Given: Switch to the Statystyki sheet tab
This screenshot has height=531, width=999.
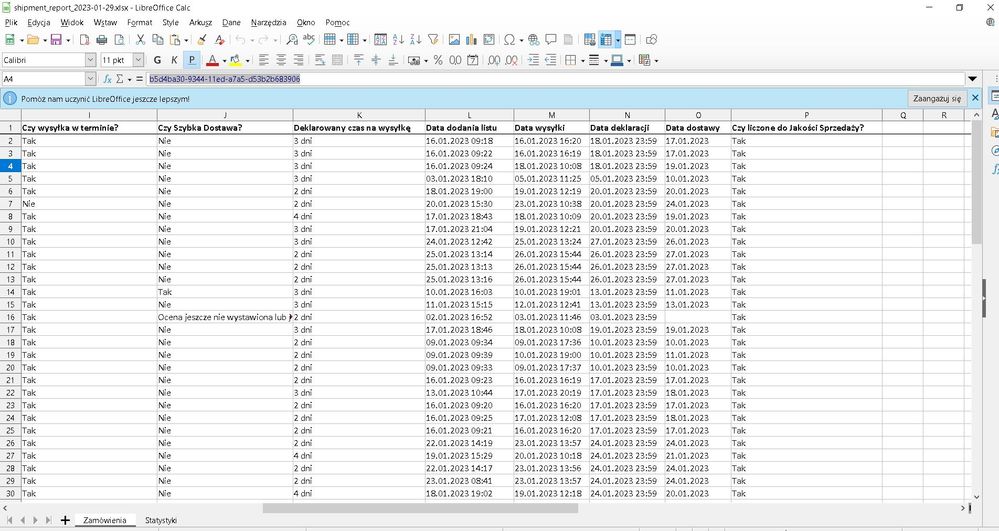Looking at the screenshot, I should [160, 520].
